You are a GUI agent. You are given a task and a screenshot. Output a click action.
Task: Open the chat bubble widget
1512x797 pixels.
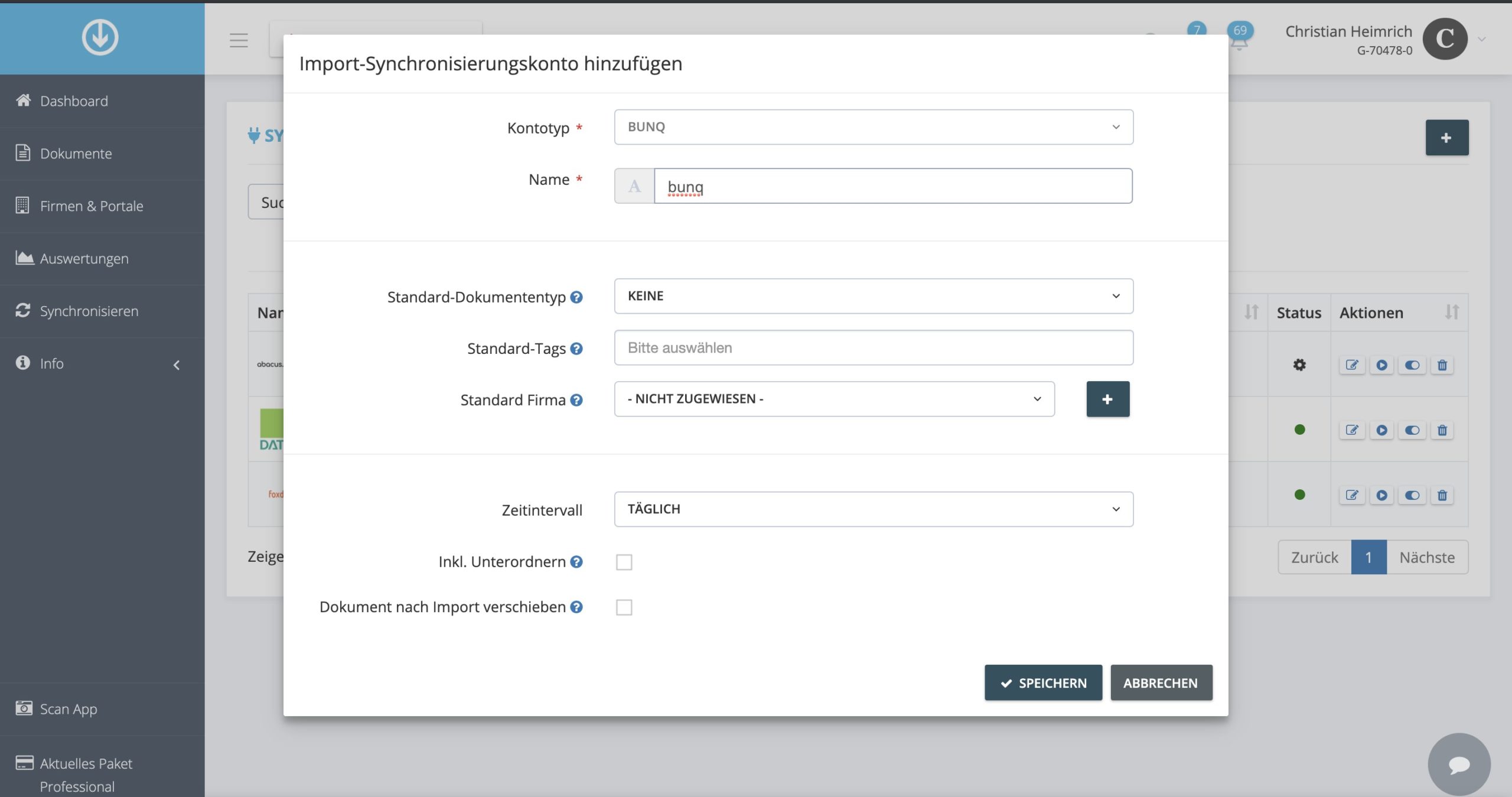click(1459, 765)
